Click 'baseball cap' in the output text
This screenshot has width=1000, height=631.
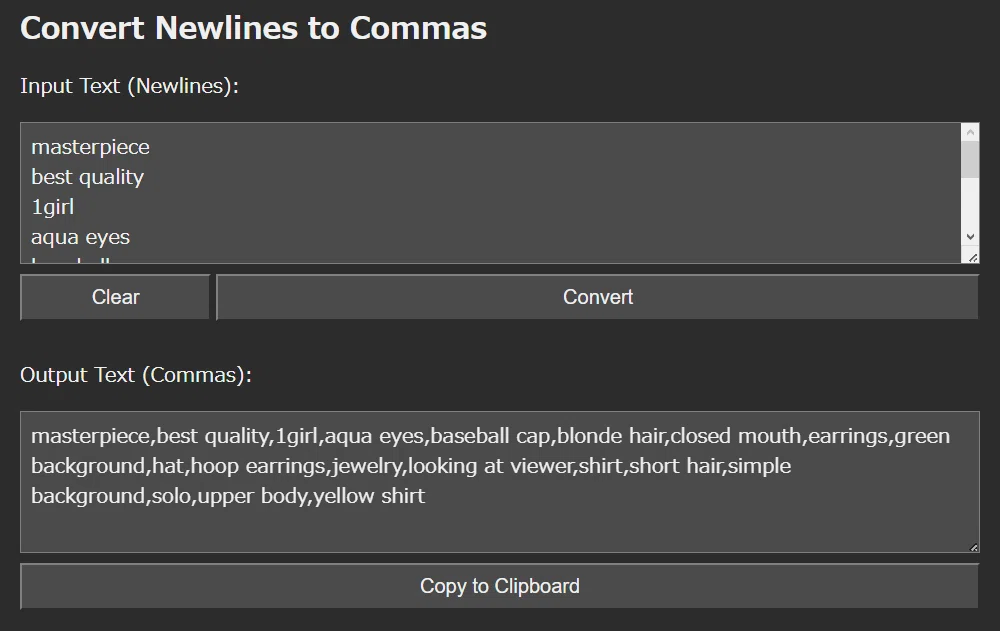(490, 436)
